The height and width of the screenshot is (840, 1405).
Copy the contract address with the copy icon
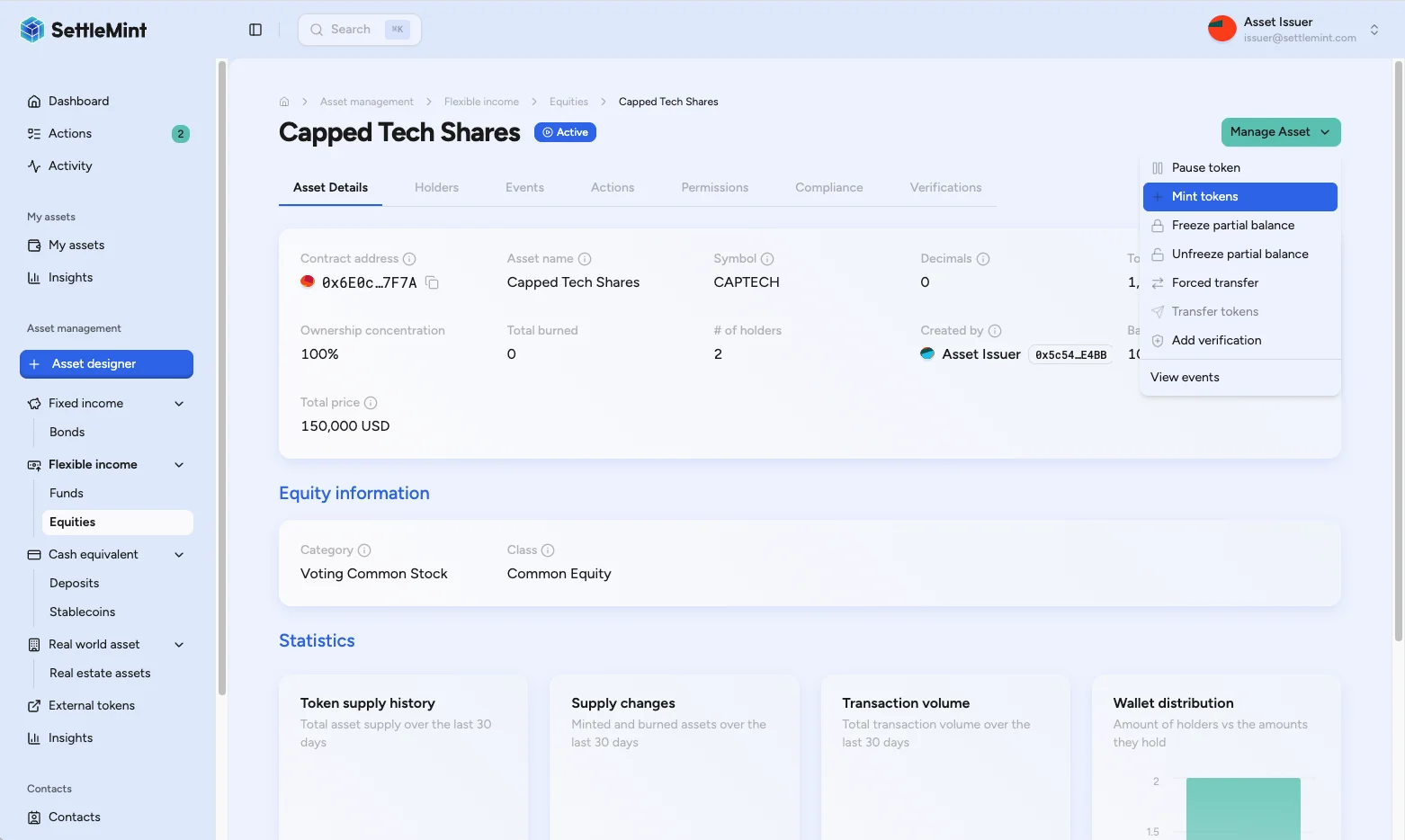click(x=432, y=282)
